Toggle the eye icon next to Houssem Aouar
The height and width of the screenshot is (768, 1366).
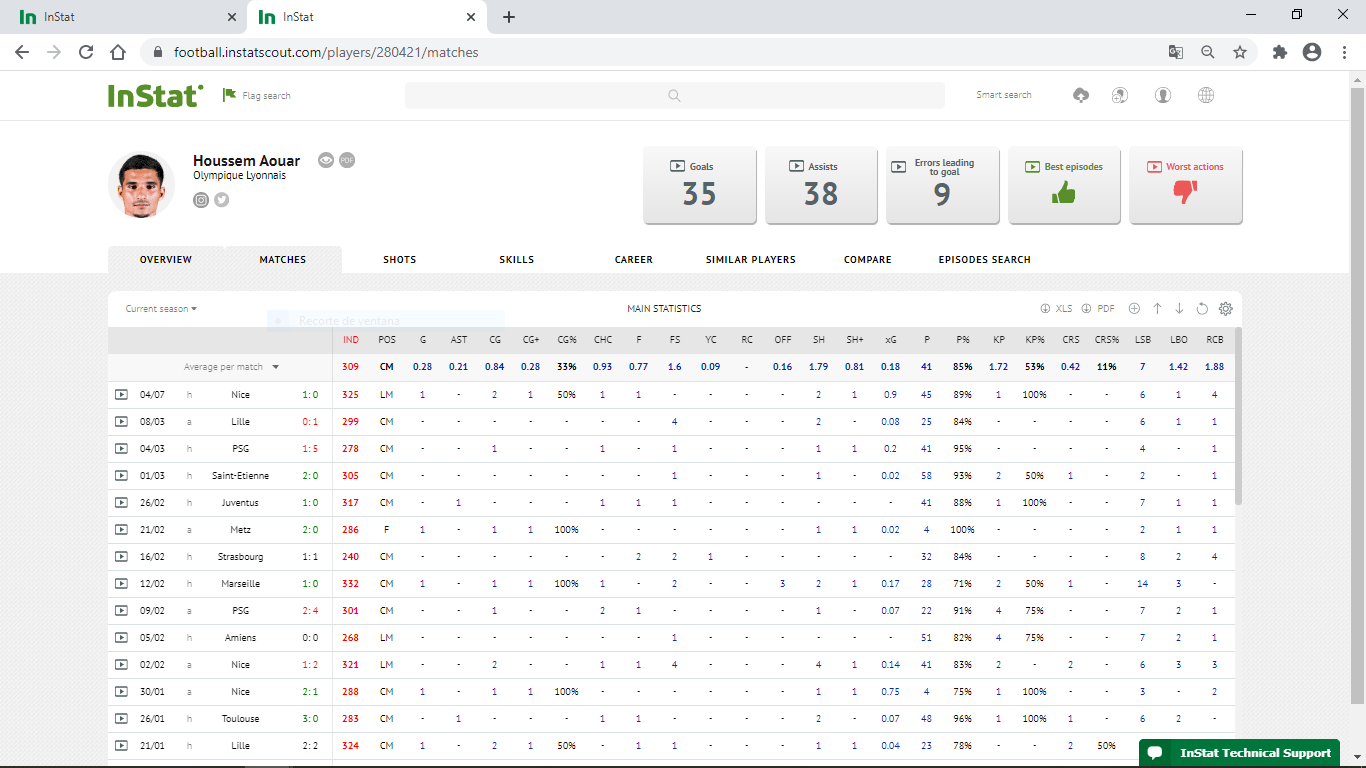[x=326, y=160]
